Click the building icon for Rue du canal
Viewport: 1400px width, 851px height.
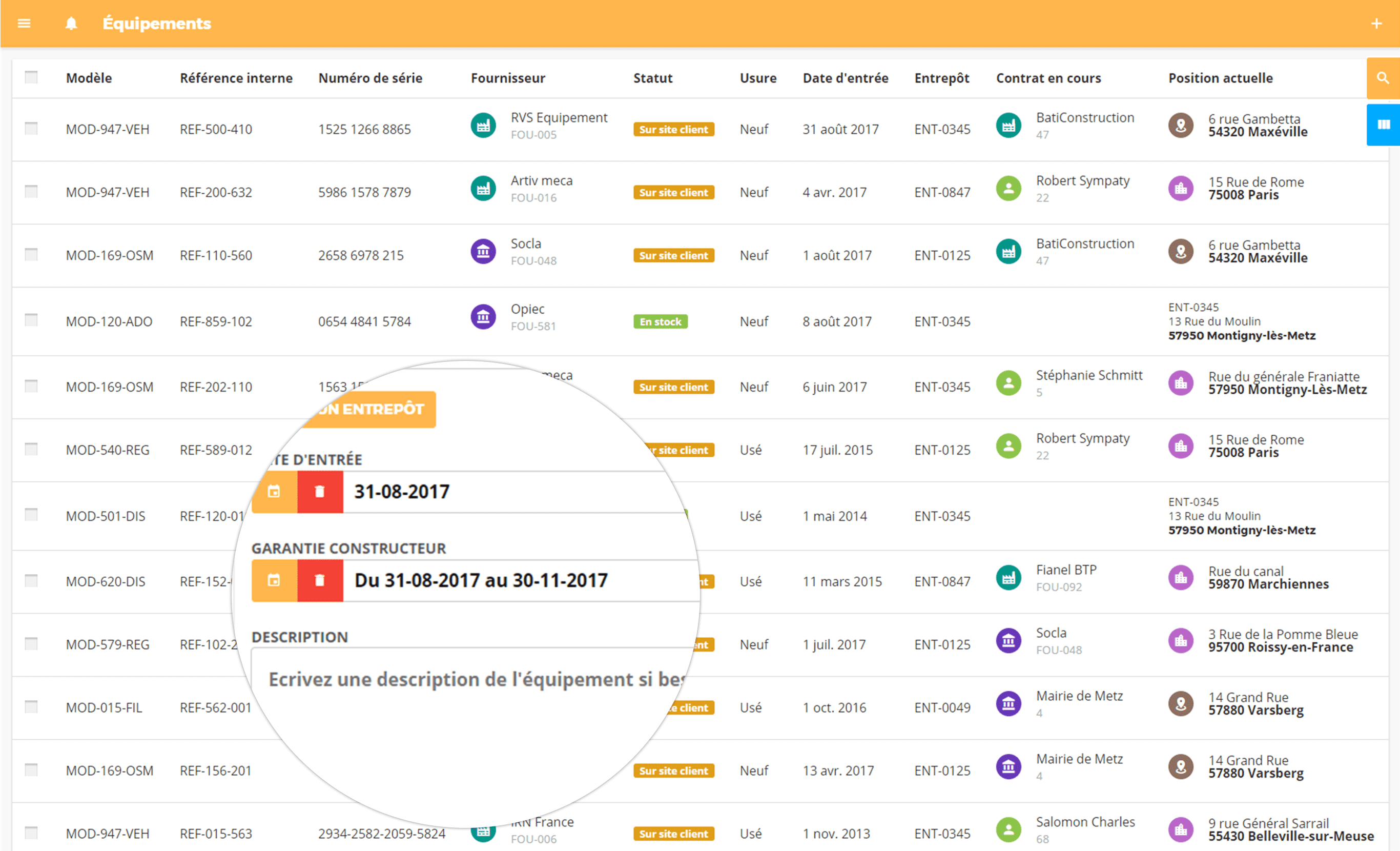[1181, 578]
